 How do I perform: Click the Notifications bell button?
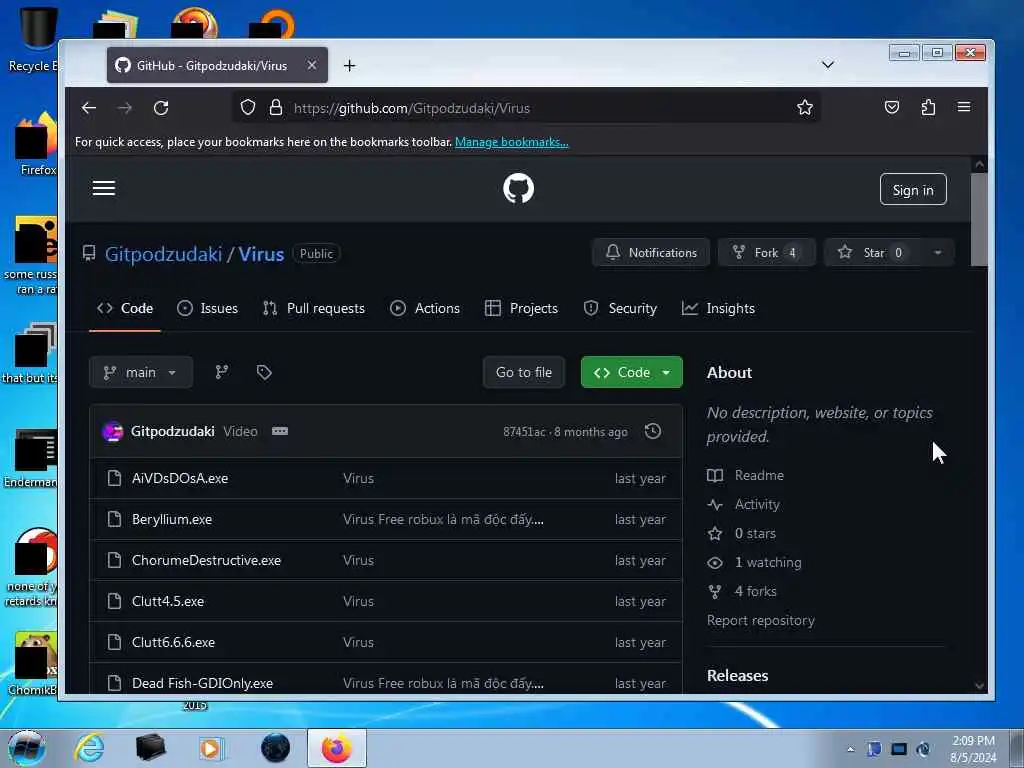point(651,253)
